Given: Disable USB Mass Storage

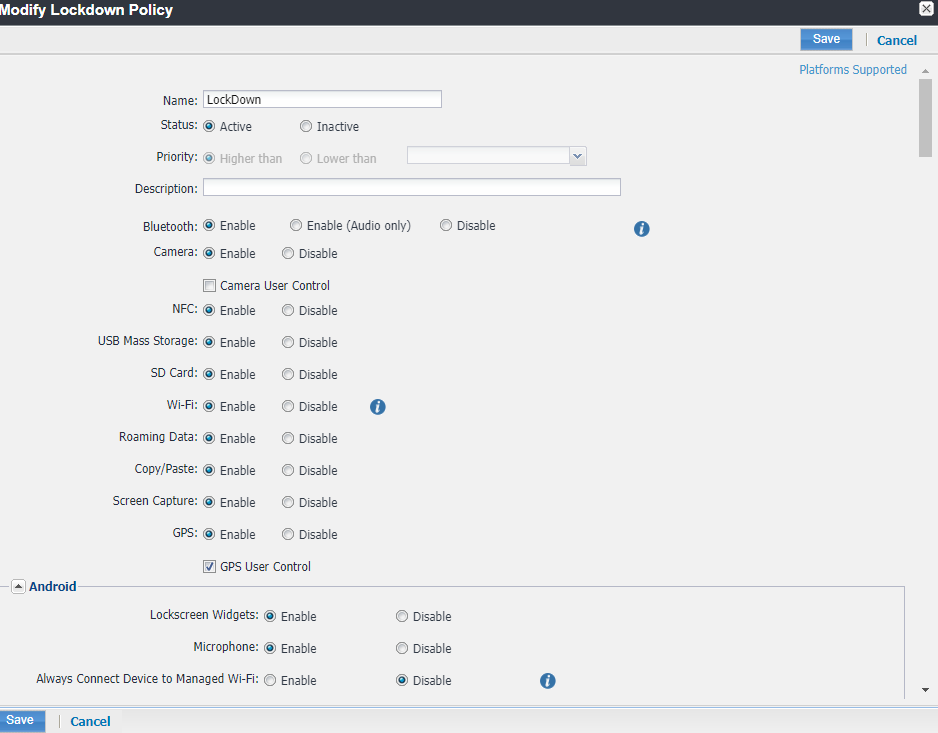Looking at the screenshot, I should point(288,343).
